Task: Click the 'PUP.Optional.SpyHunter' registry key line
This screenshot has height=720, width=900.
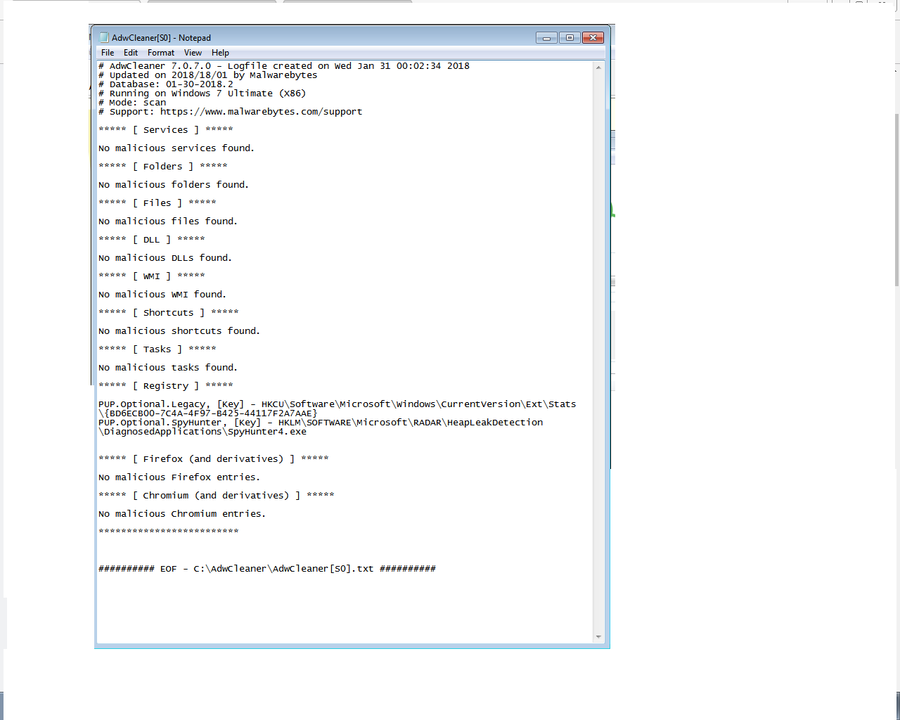Action: pyautogui.click(x=320, y=423)
